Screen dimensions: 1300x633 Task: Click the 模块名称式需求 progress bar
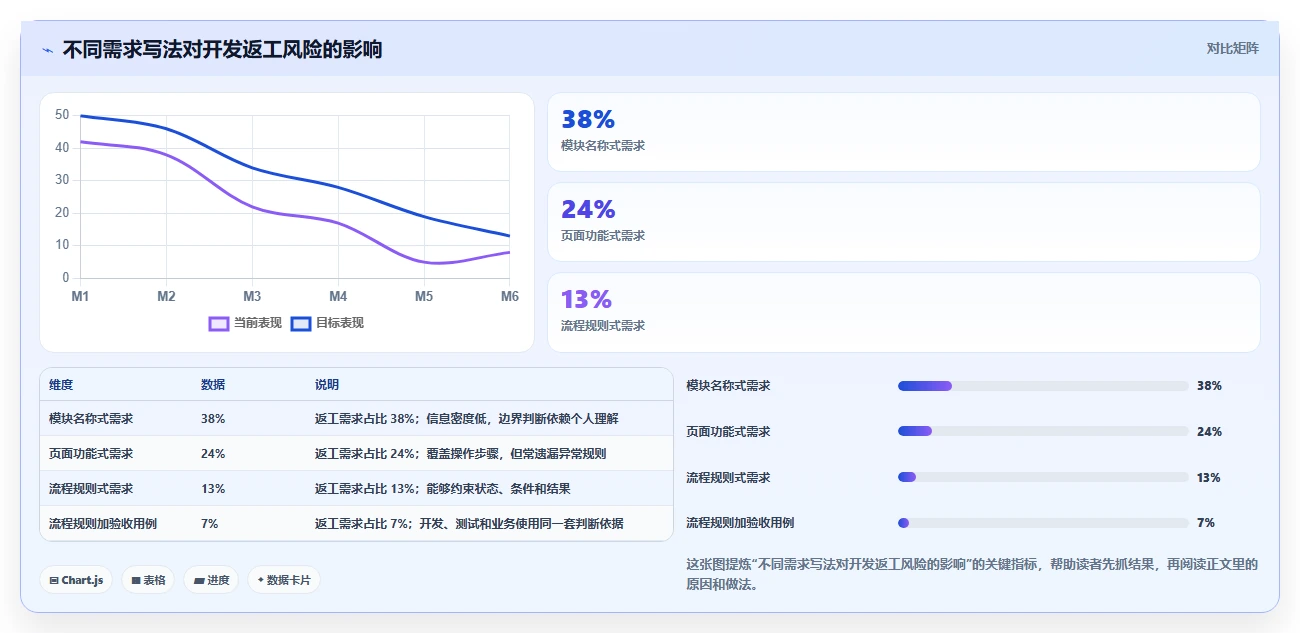coord(1043,385)
